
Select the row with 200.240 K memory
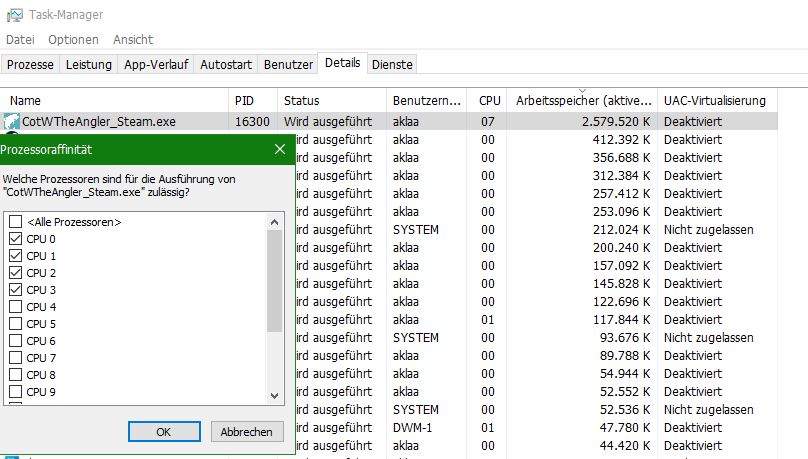[x=536, y=248]
